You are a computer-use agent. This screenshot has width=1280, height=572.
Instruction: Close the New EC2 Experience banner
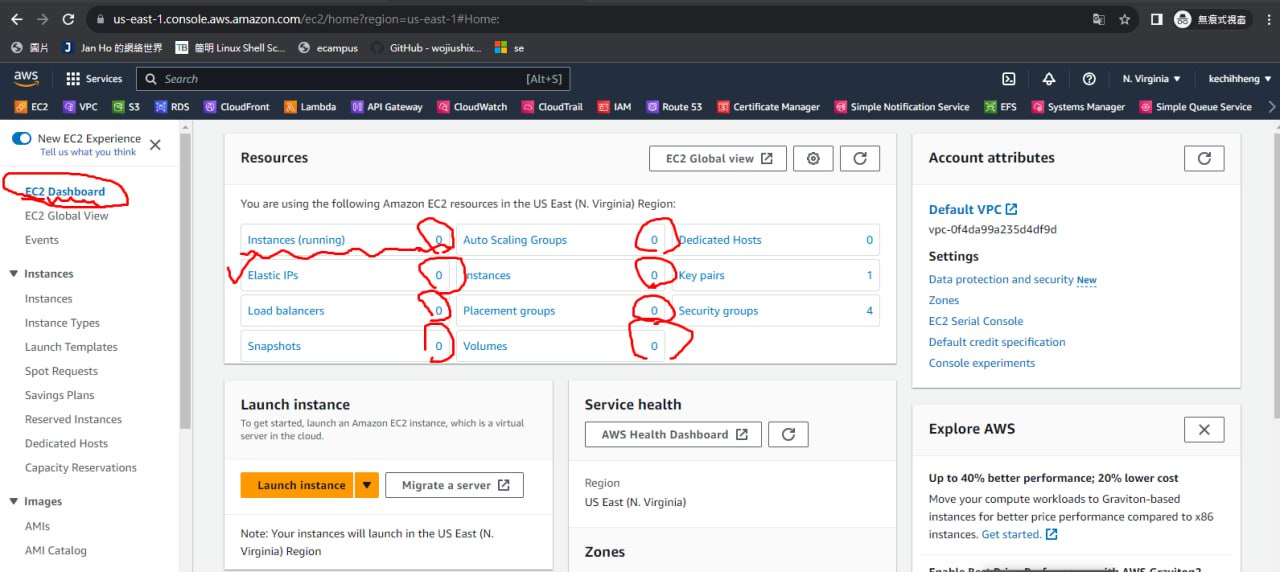point(155,145)
